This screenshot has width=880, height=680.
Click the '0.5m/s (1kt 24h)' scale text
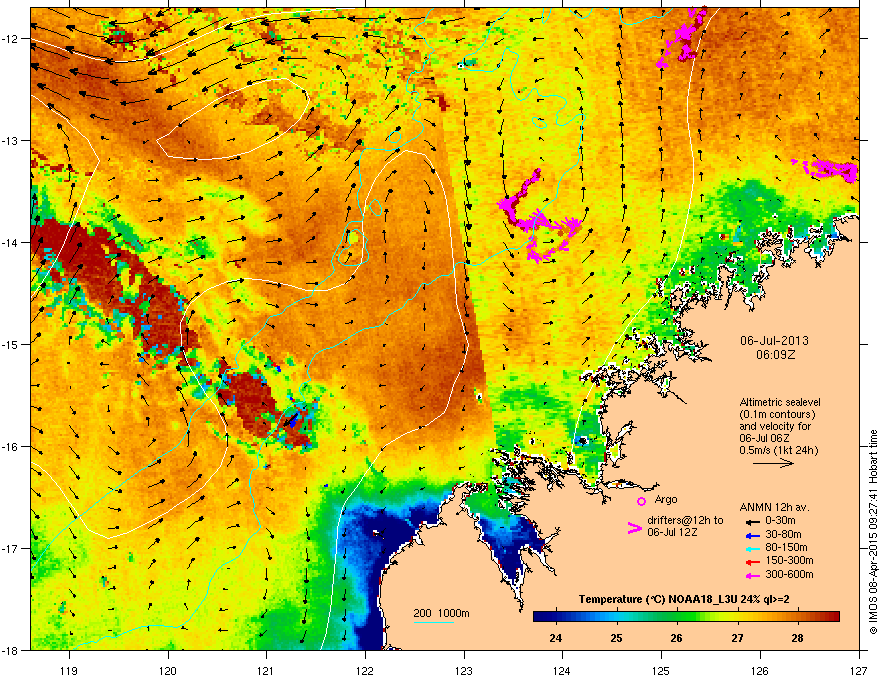[x=778, y=450]
